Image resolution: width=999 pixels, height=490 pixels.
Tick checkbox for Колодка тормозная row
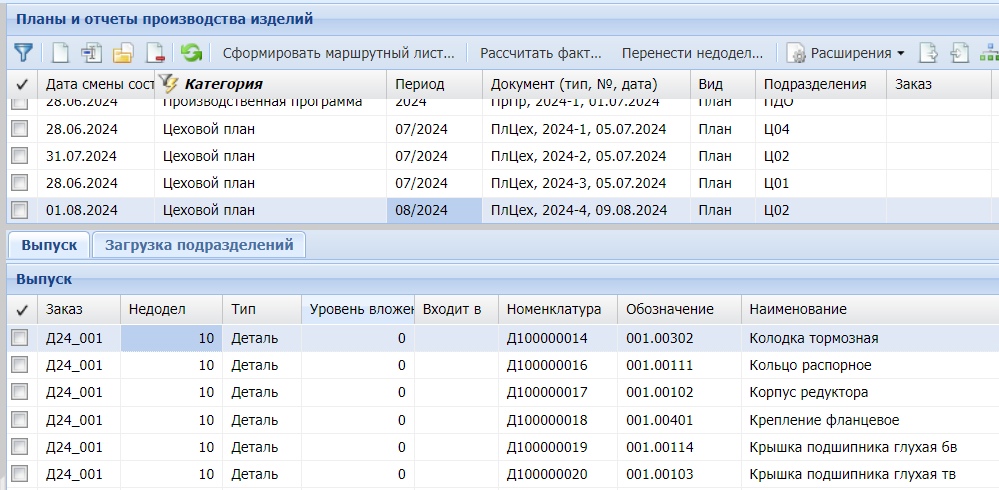(20, 338)
